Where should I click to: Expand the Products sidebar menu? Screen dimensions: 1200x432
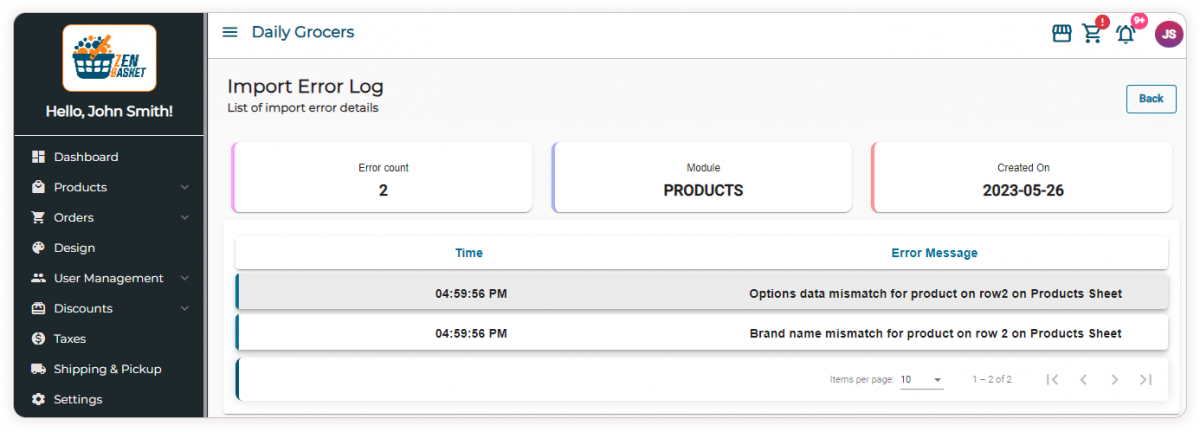109,187
